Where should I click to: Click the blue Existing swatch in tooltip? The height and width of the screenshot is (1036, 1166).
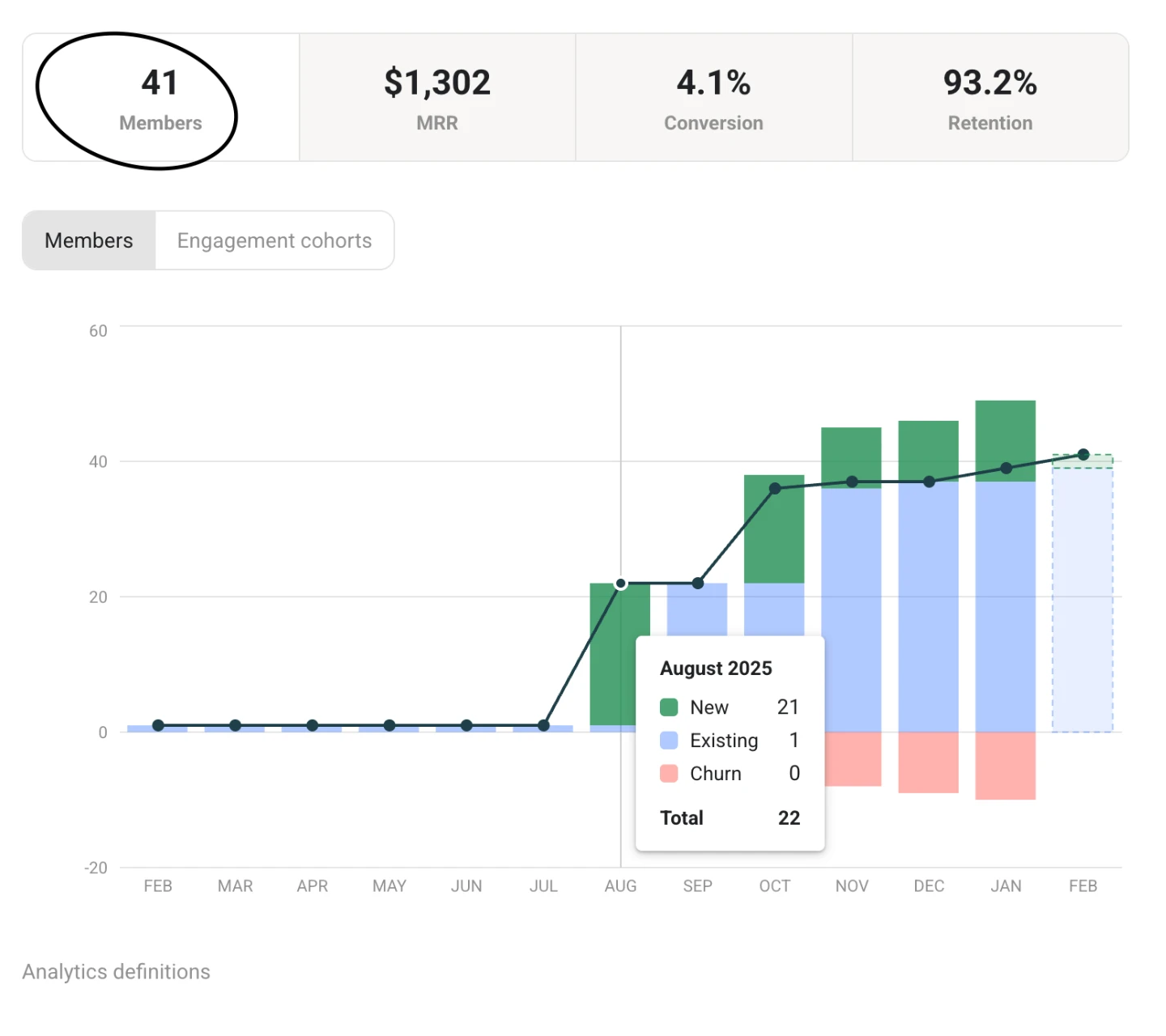[x=669, y=741]
